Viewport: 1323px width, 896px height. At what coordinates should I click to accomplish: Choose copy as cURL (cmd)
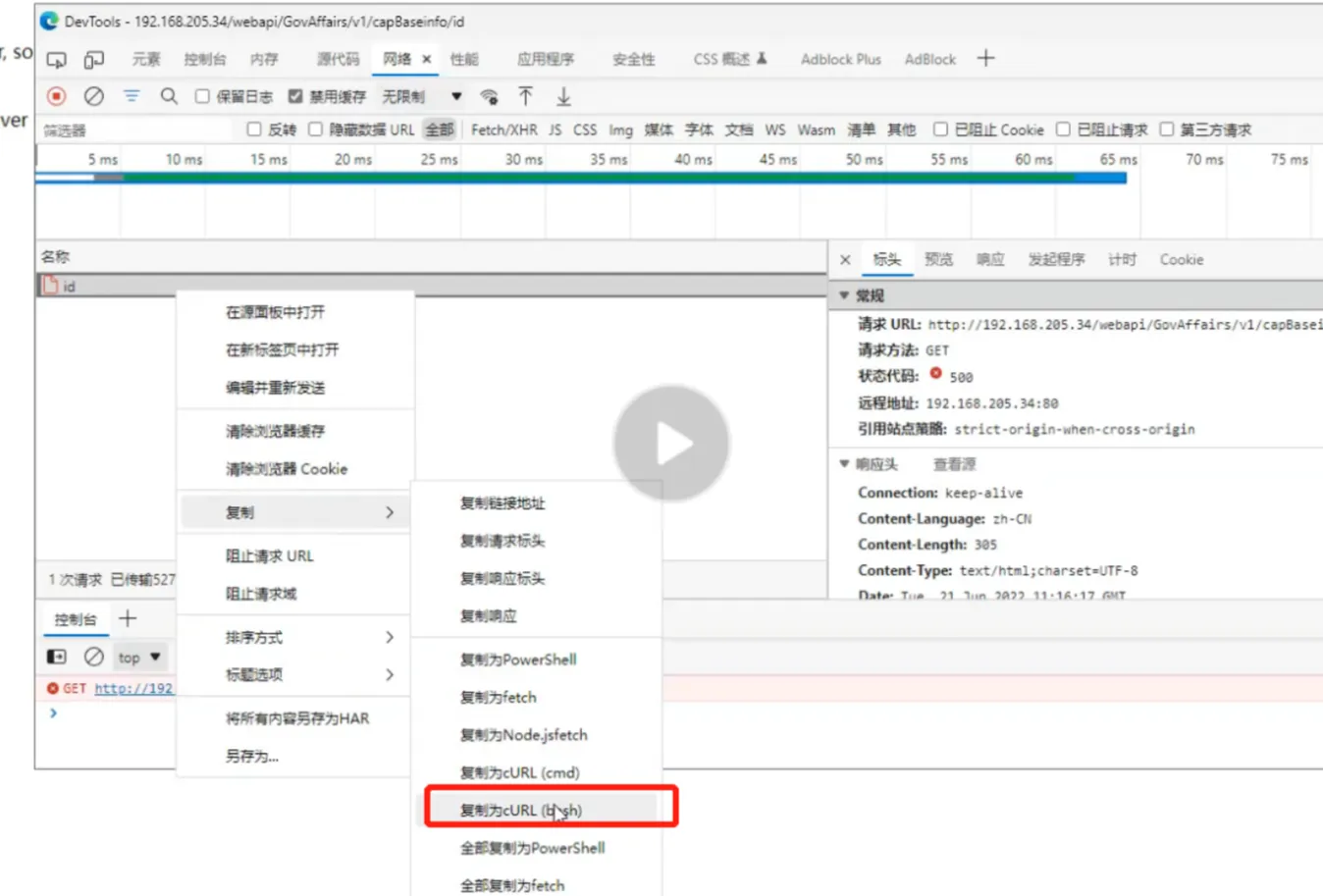[520, 772]
